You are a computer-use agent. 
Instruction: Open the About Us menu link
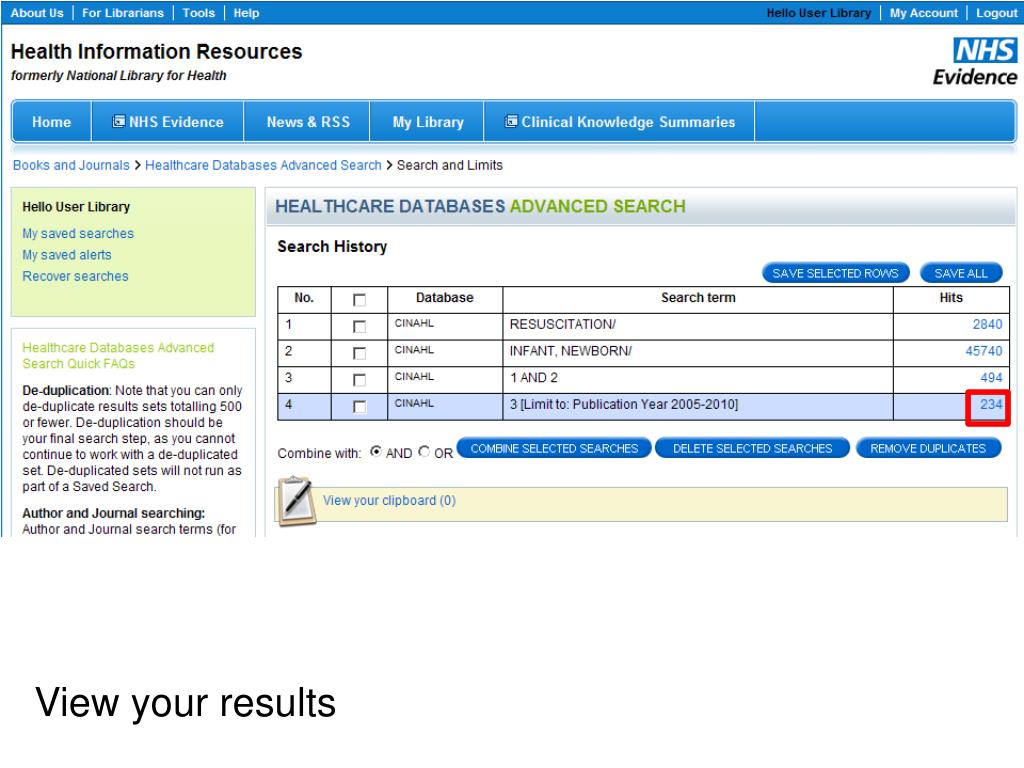coord(37,13)
